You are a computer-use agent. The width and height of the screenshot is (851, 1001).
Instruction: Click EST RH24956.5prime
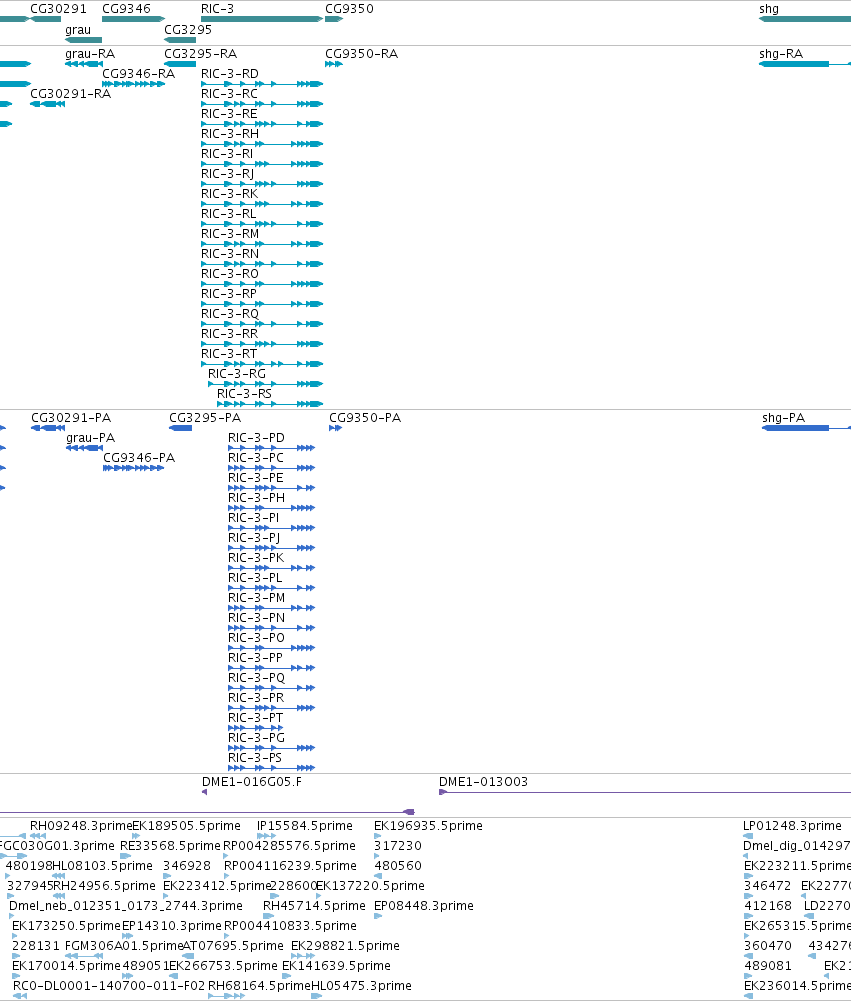(59, 896)
